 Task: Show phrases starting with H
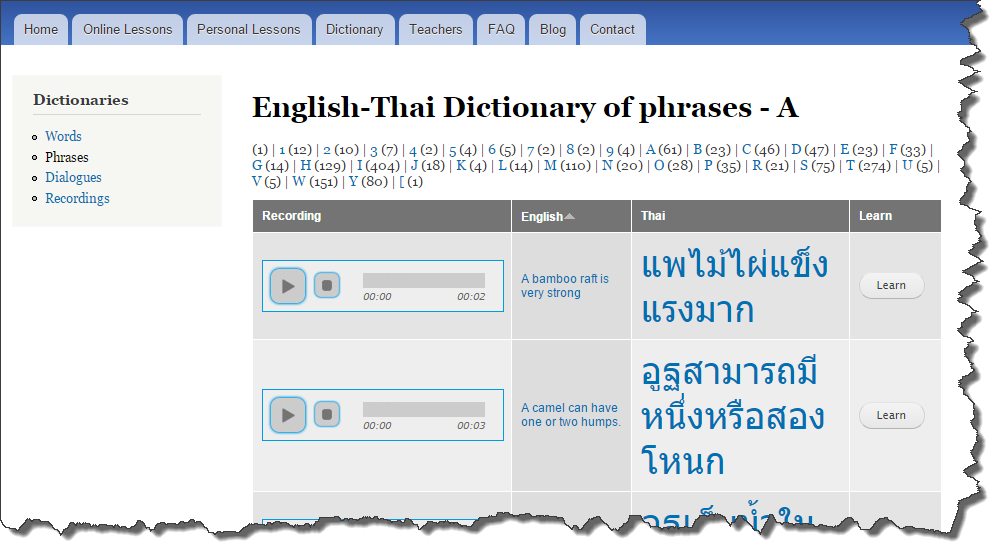pyautogui.click(x=306, y=166)
